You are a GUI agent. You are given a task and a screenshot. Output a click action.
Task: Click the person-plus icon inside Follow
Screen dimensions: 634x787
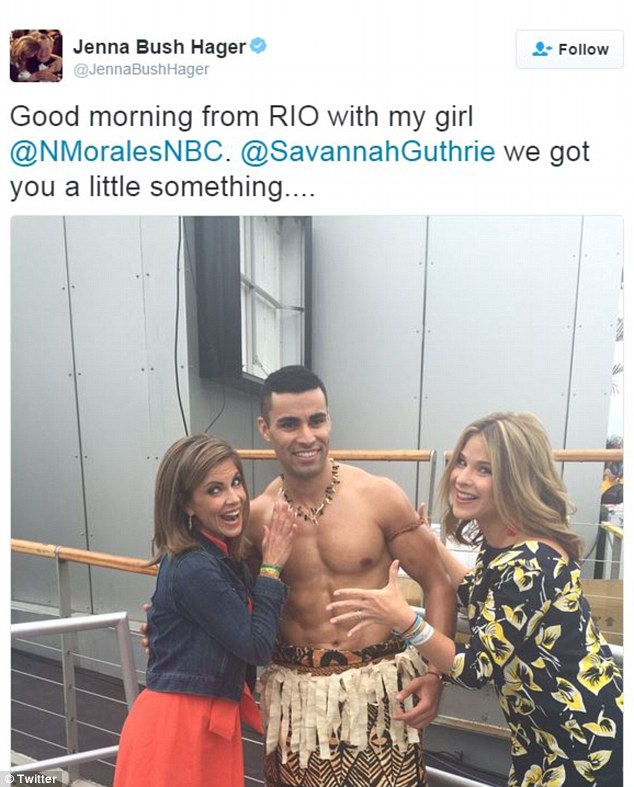[542, 49]
